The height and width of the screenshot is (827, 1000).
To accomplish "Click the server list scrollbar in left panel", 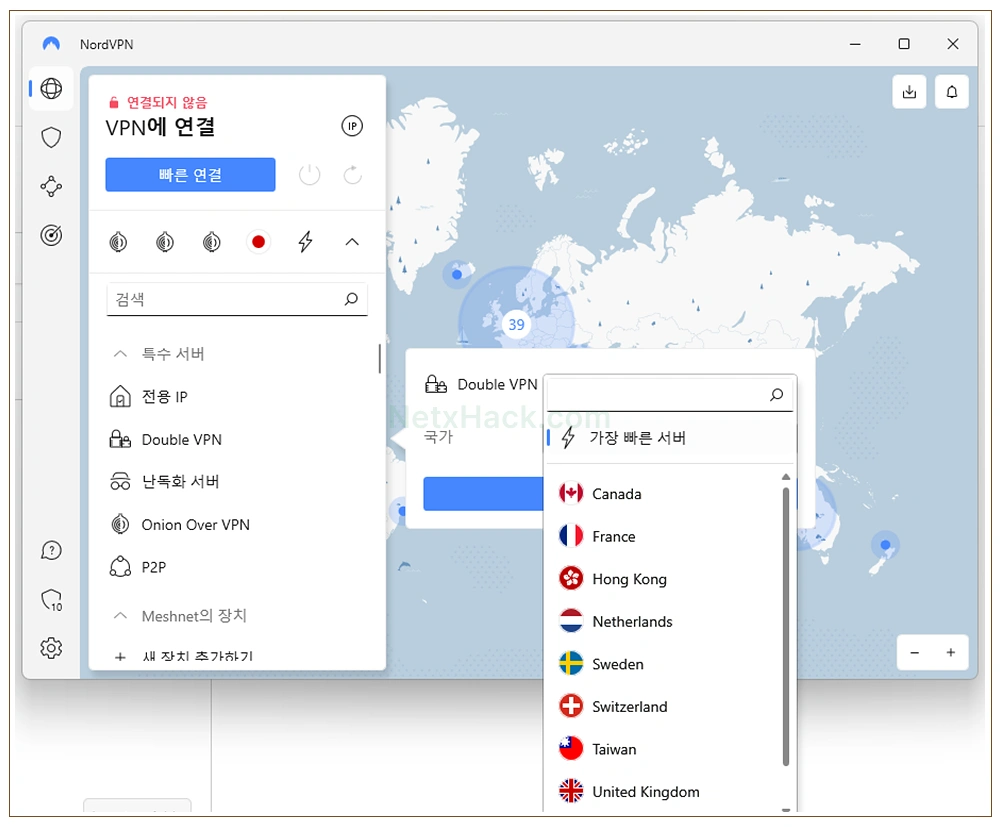I will (379, 358).
